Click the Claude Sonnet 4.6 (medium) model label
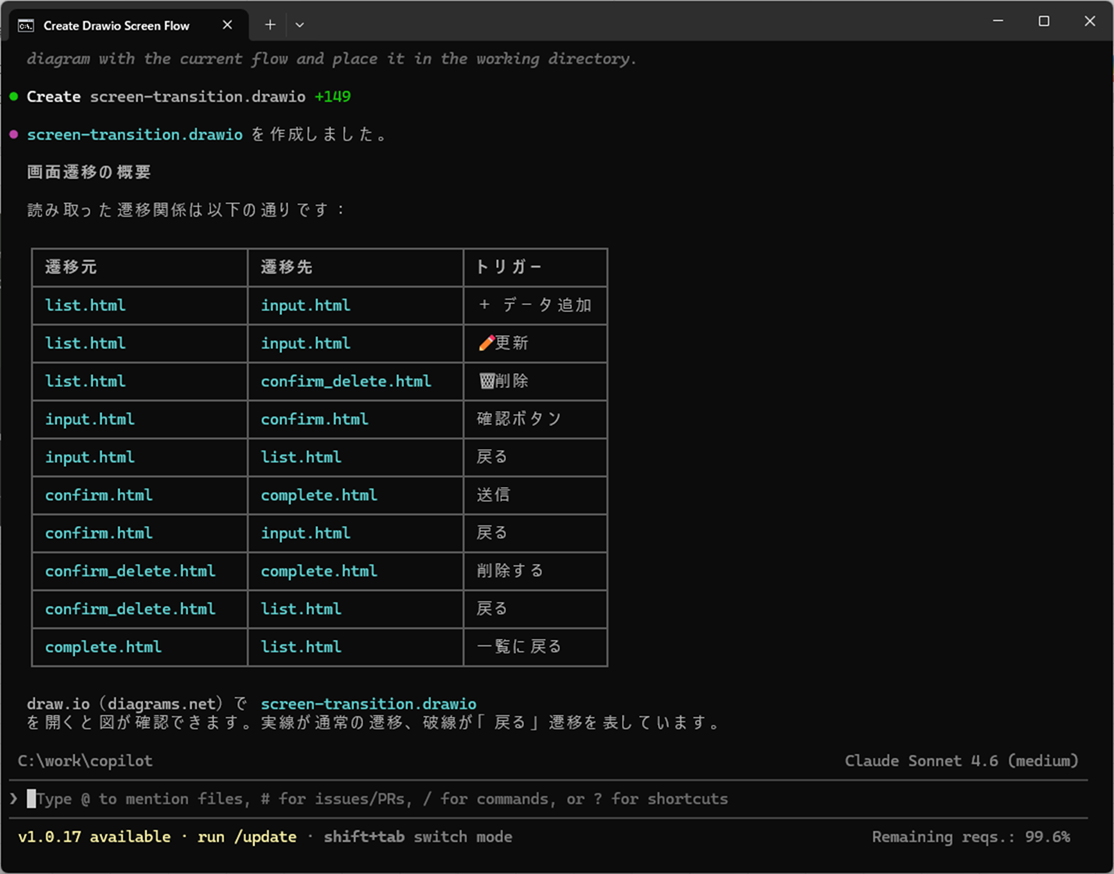Viewport: 1114px width, 874px height. tap(961, 761)
